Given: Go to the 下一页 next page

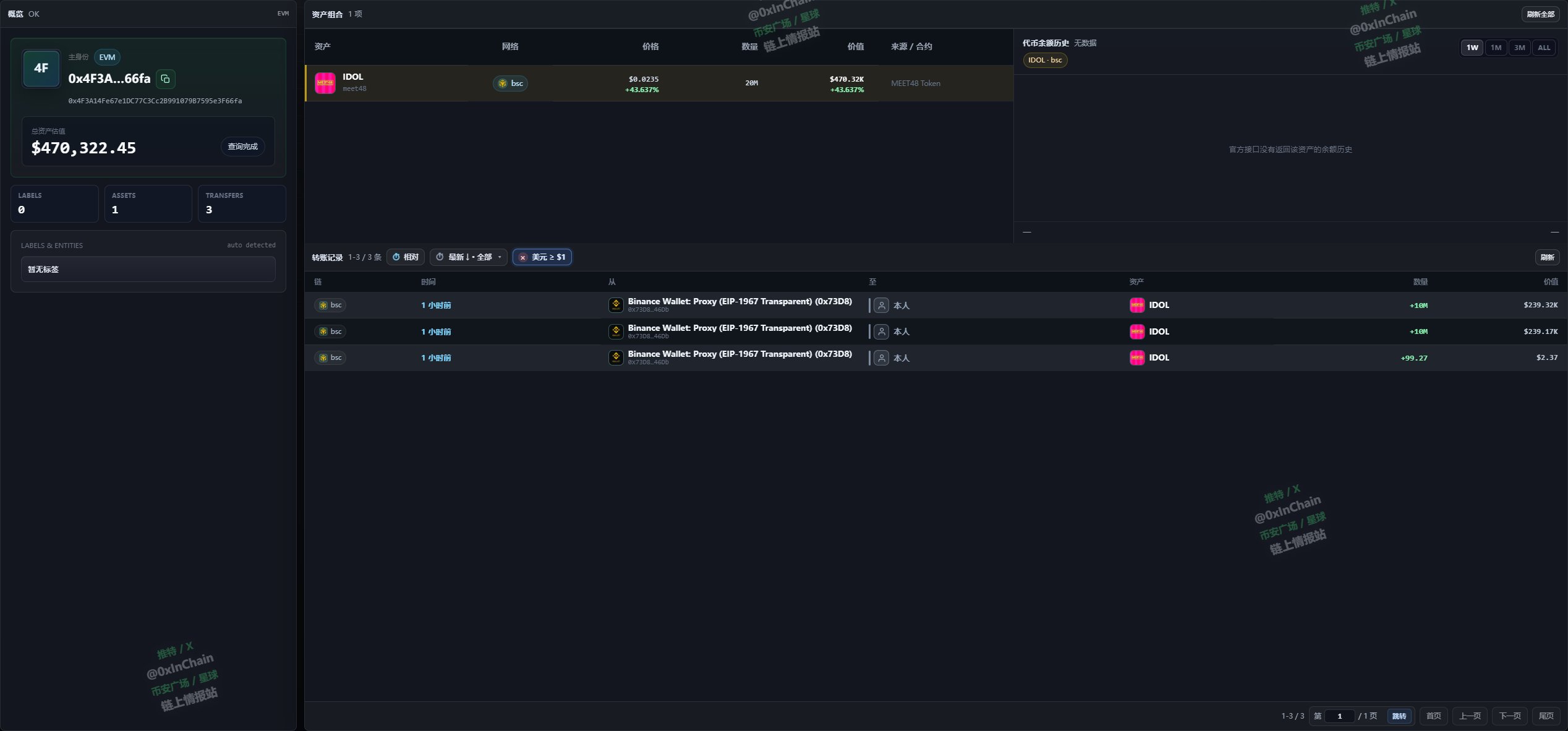Looking at the screenshot, I should click(x=1510, y=716).
